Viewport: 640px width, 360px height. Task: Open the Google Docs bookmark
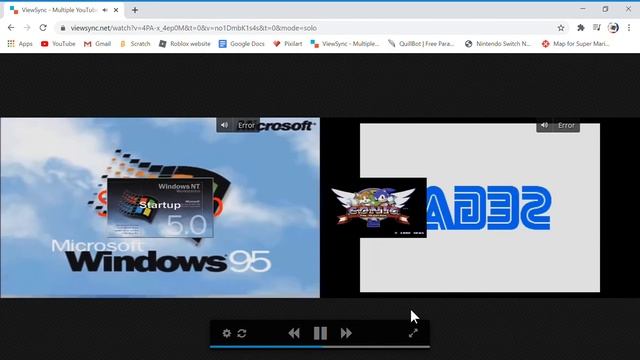click(x=242, y=44)
